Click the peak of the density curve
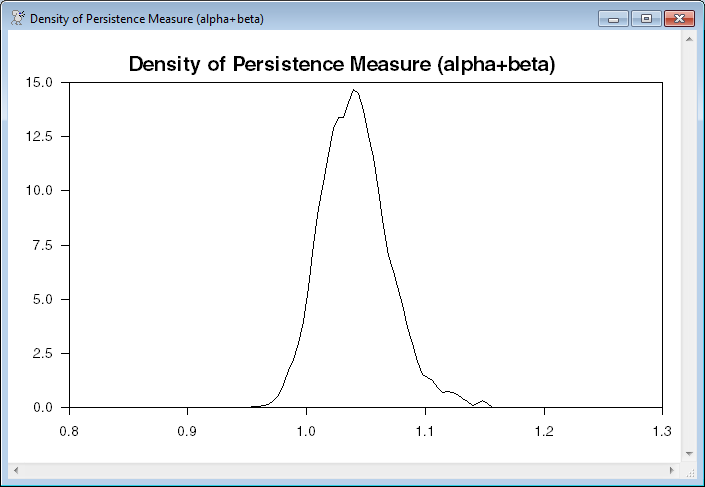Screen dimensions: 705x487 point(353,90)
